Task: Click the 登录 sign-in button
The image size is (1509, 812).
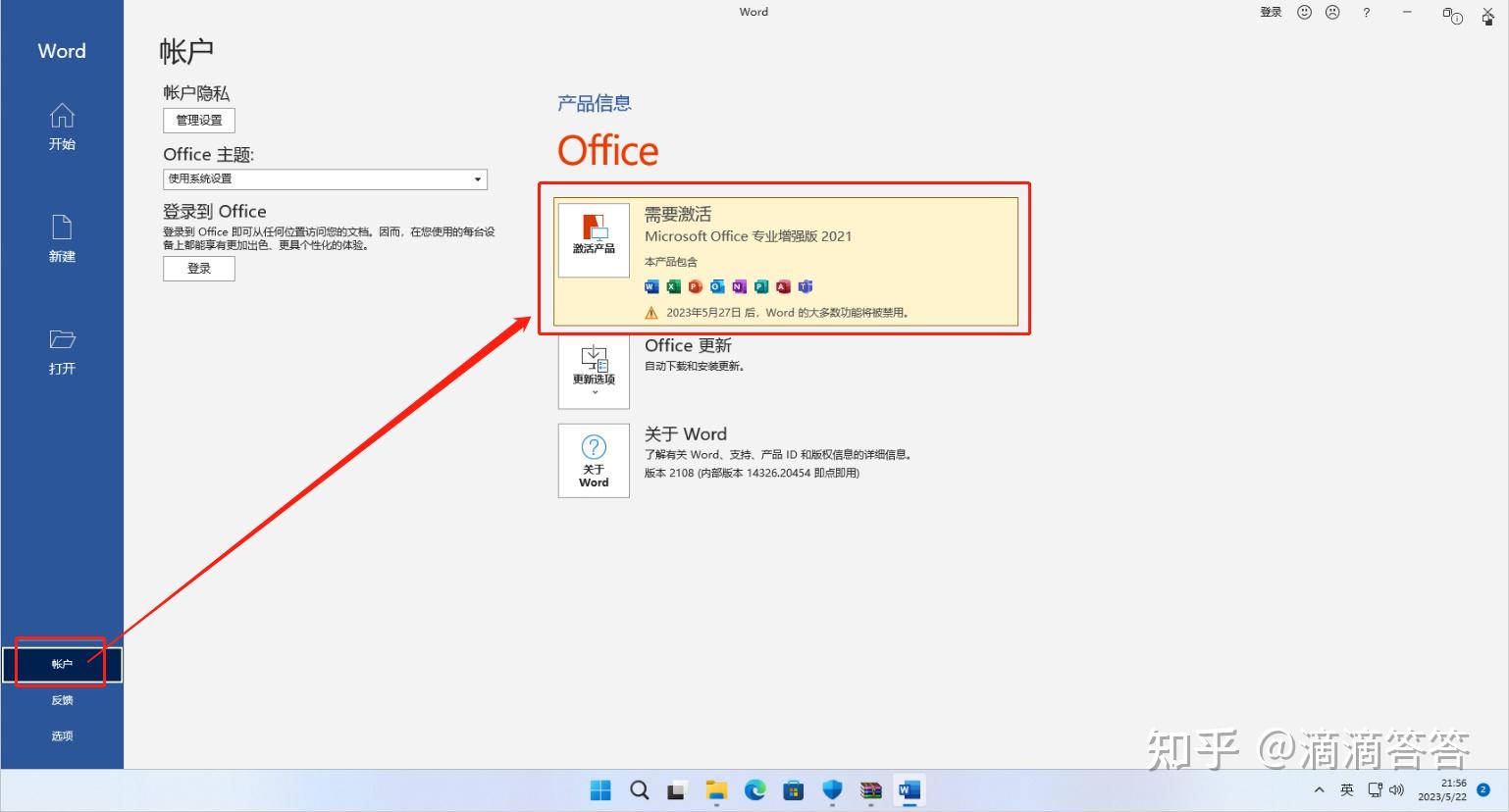Action: tap(198, 268)
